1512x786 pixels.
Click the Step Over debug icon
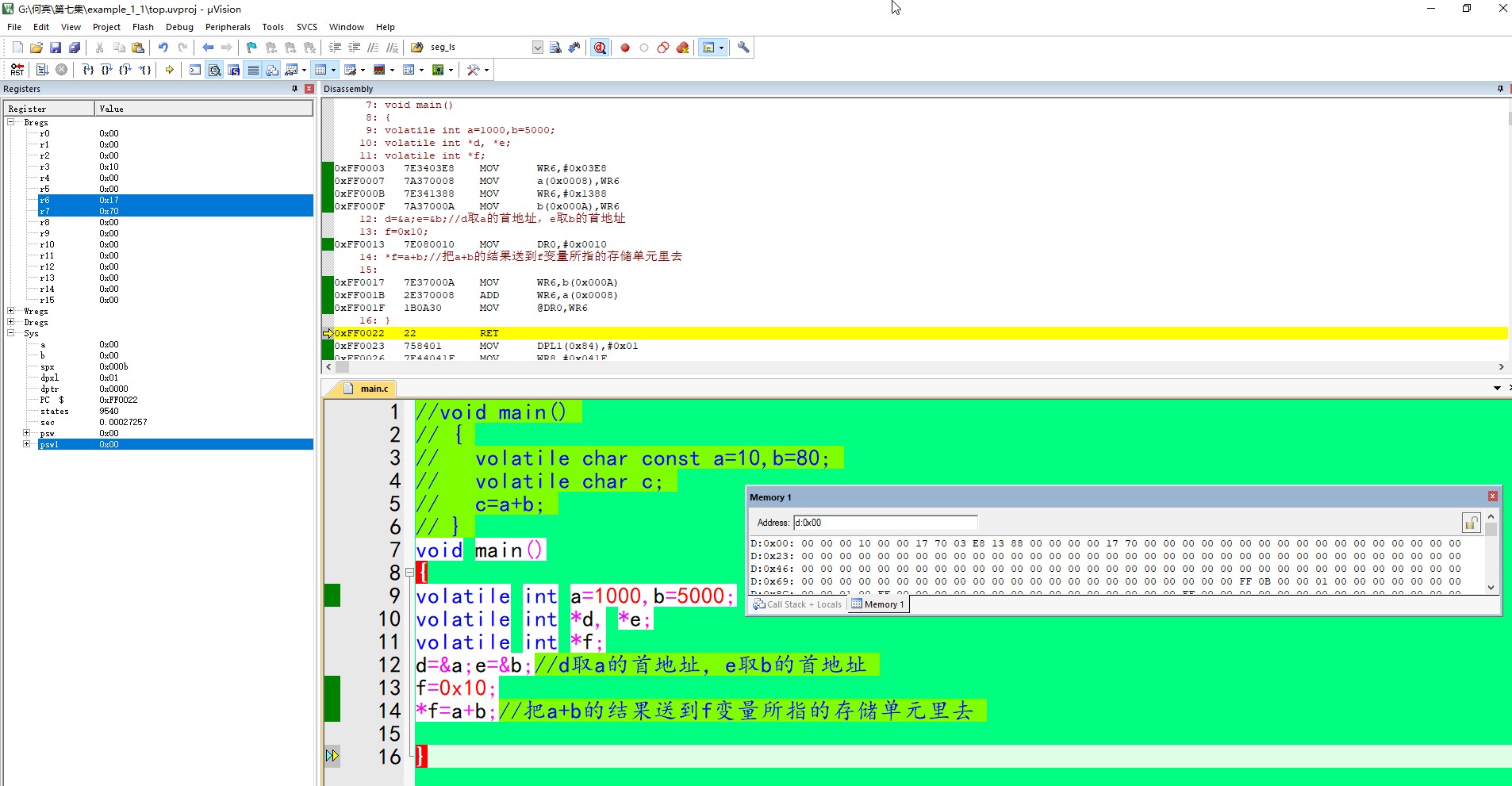click(106, 70)
